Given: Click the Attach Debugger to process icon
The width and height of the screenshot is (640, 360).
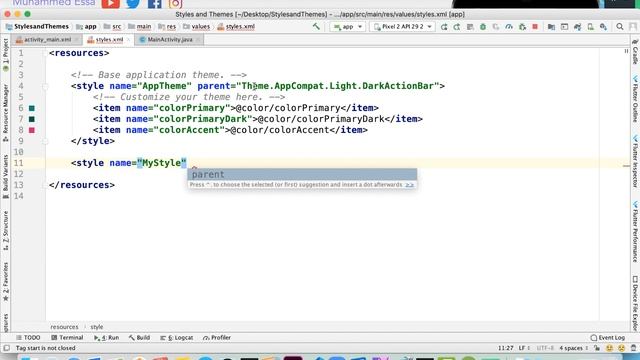Looking at the screenshot, I should [x=522, y=27].
